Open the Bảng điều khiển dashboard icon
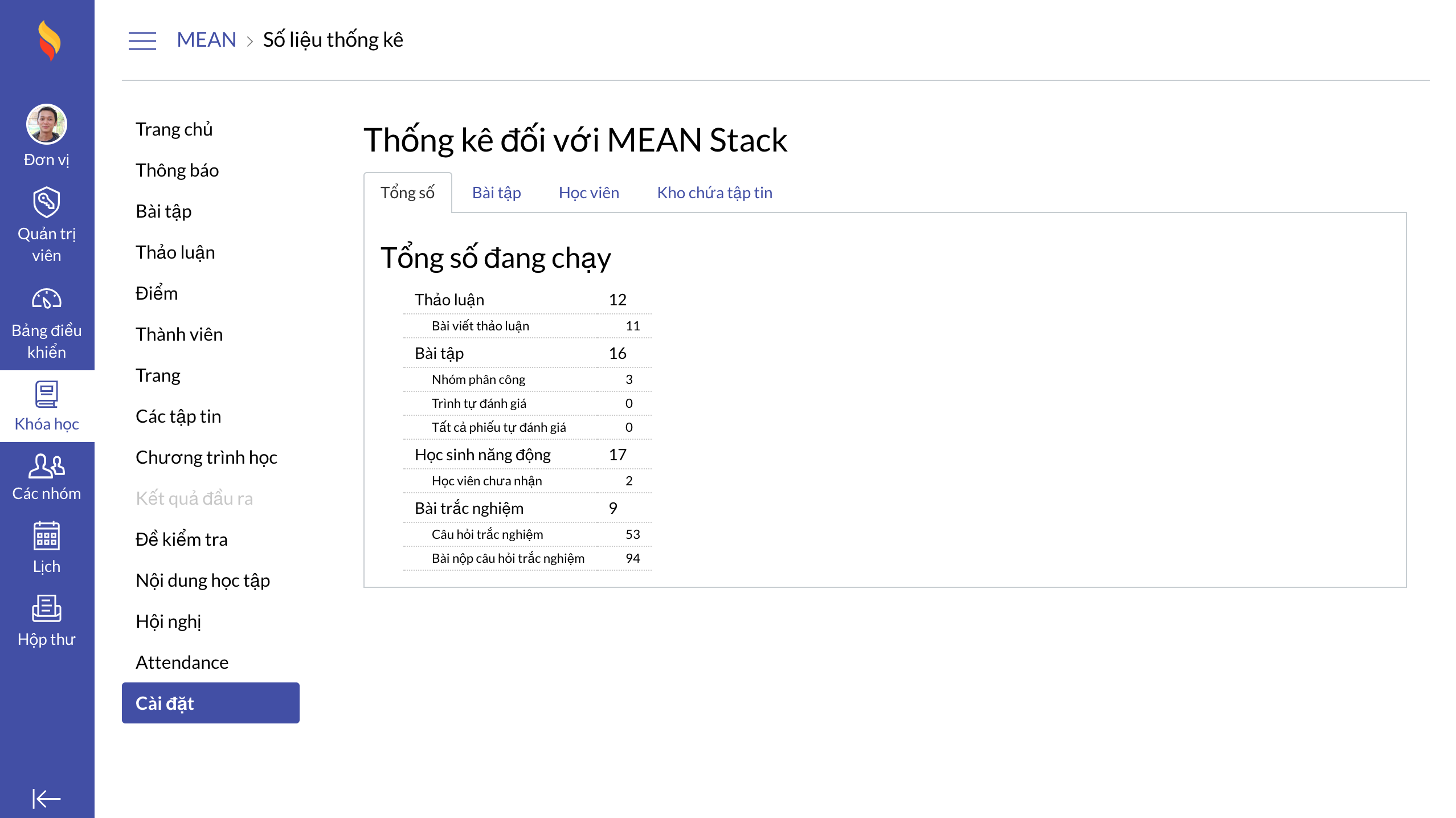The height and width of the screenshot is (818, 1456). [x=47, y=299]
